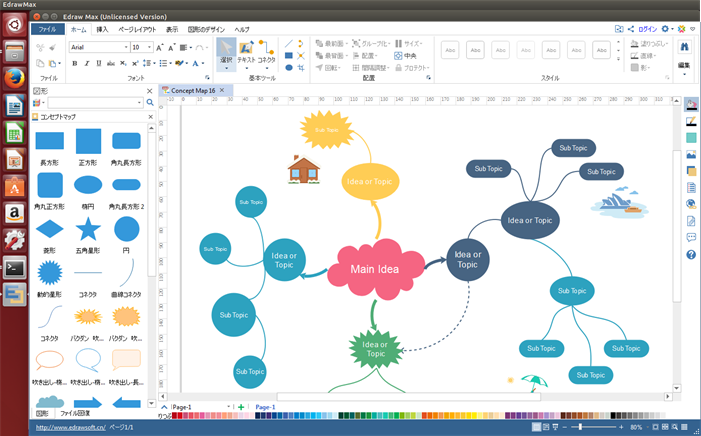Switch to the ページレイアウト tab
701x436 pixels.
click(137, 30)
